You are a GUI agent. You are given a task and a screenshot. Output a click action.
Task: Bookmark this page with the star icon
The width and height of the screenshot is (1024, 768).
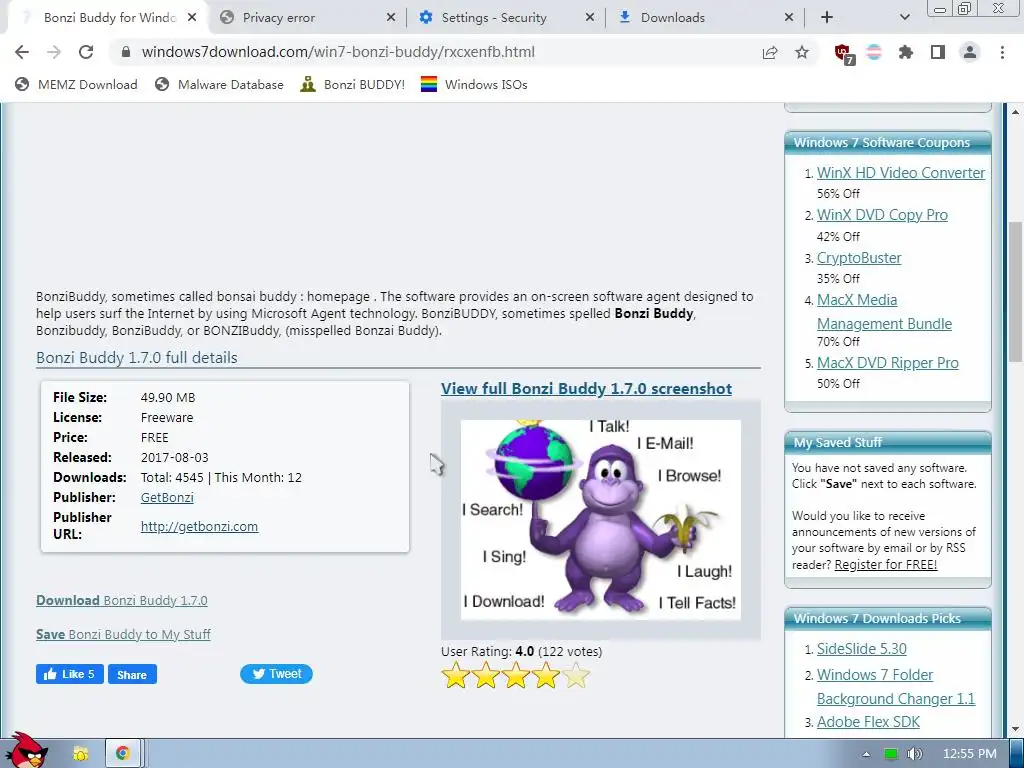point(802,52)
